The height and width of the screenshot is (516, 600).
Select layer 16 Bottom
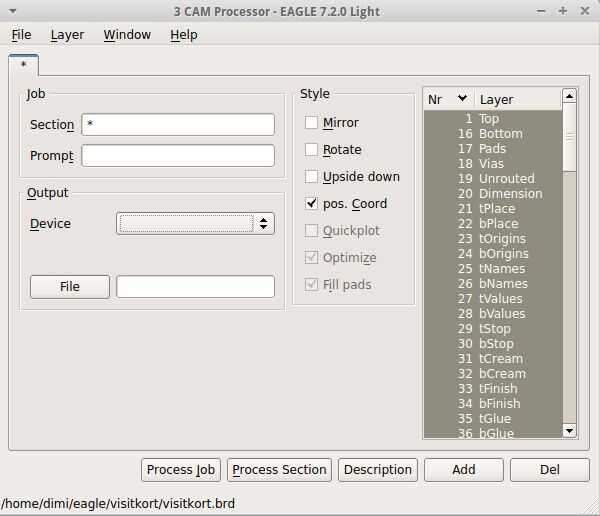[x=493, y=134]
